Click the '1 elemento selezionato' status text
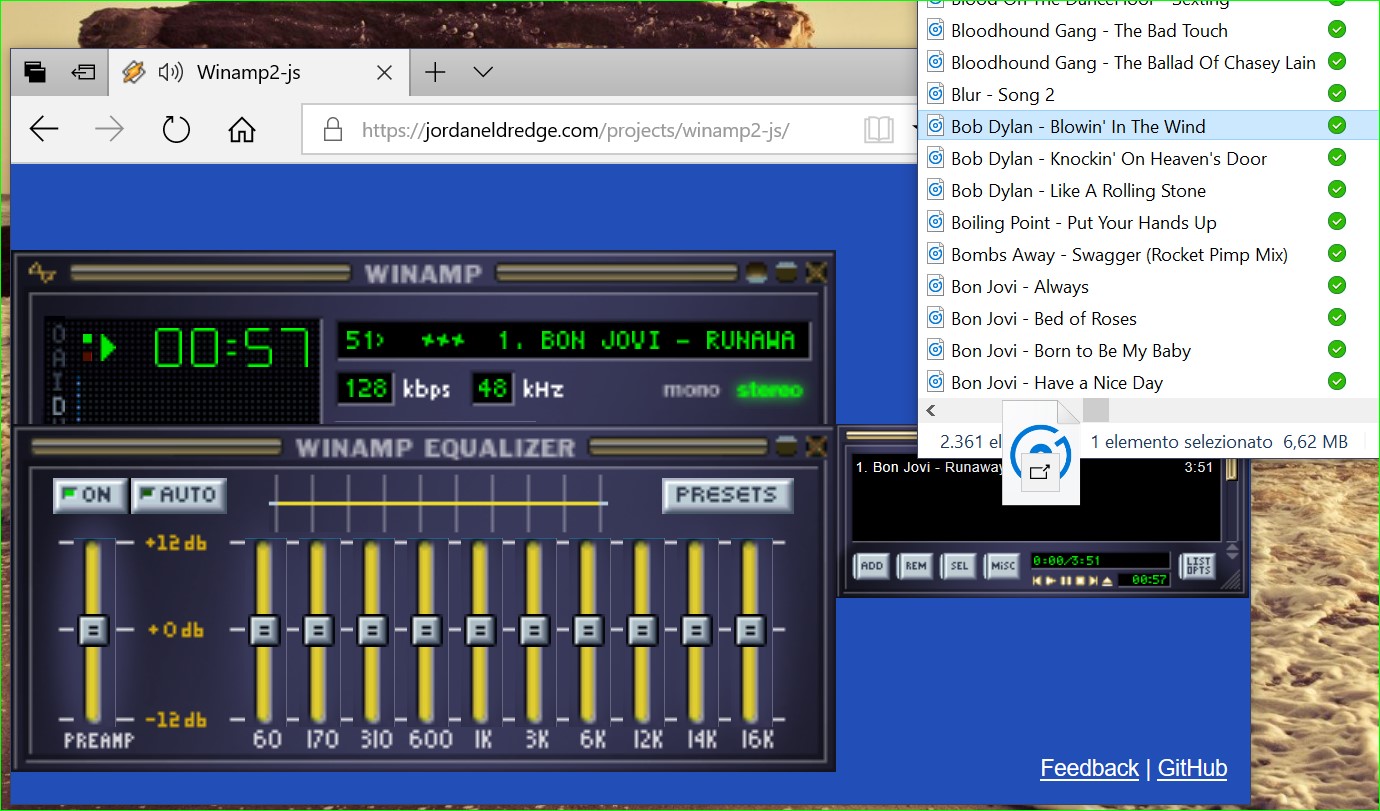This screenshot has width=1380, height=811. point(1181,441)
